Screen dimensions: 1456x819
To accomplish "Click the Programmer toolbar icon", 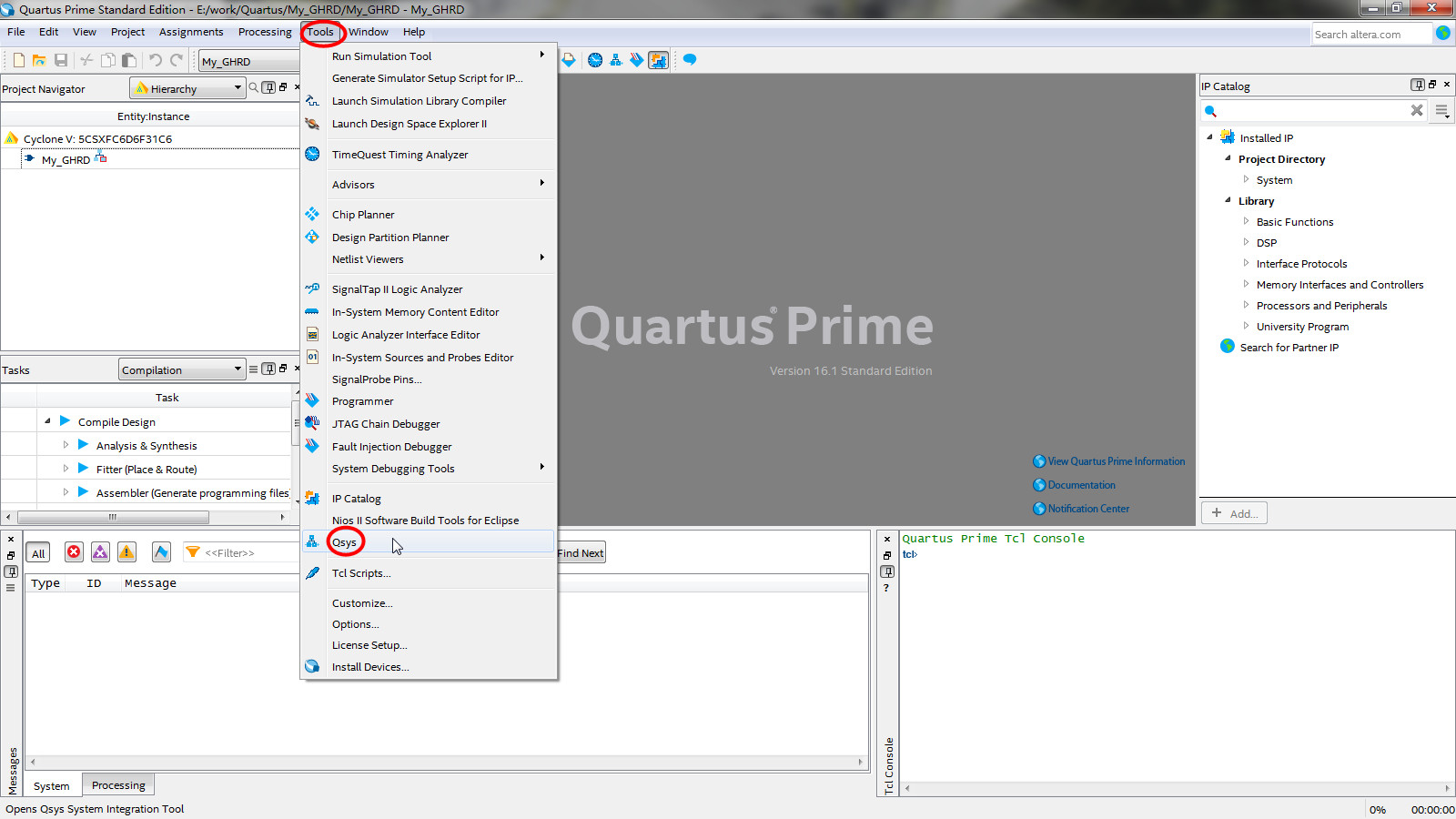I will coord(637,60).
